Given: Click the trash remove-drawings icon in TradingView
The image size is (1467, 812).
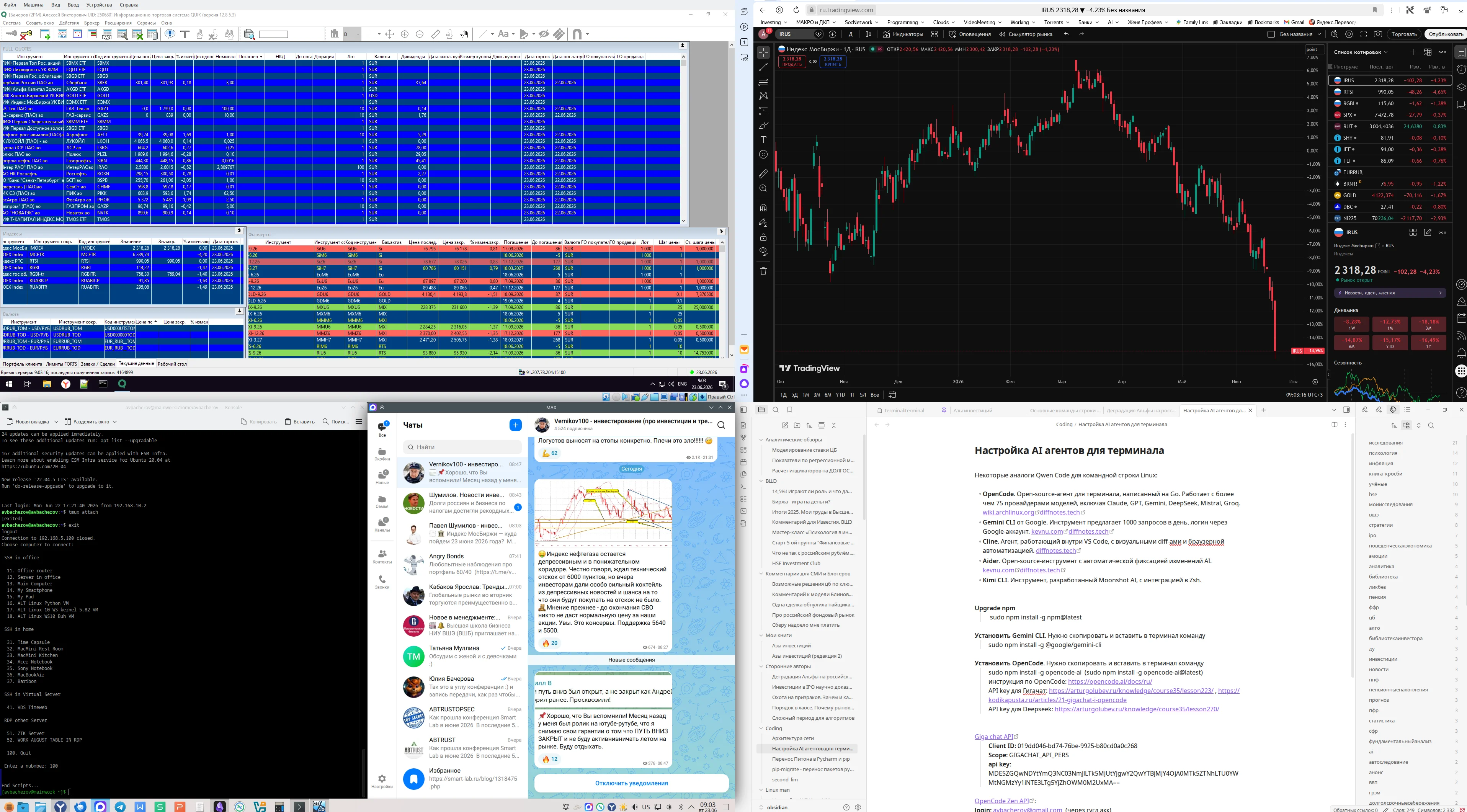Looking at the screenshot, I should 763,271.
